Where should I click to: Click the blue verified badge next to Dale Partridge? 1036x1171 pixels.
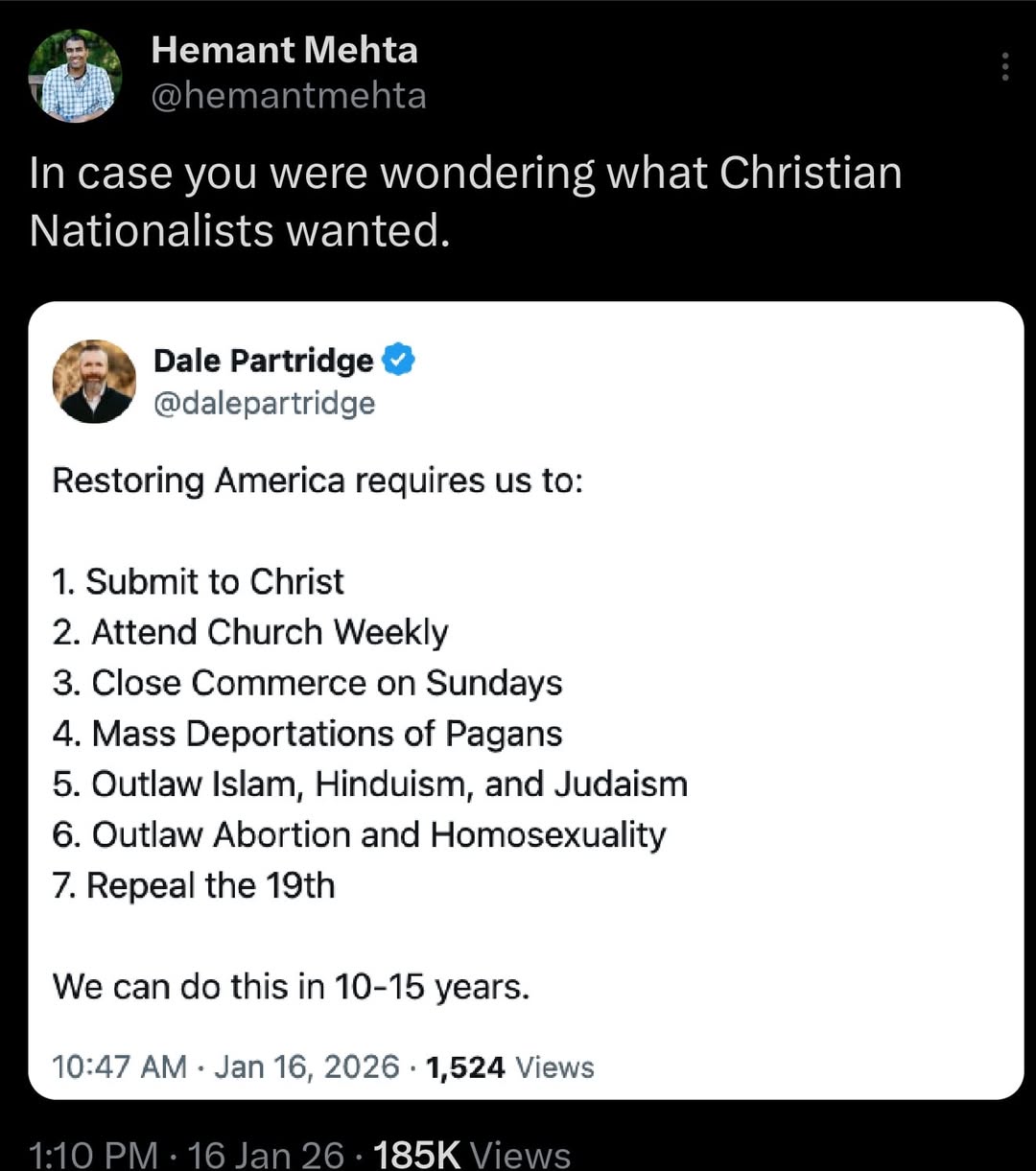[400, 359]
